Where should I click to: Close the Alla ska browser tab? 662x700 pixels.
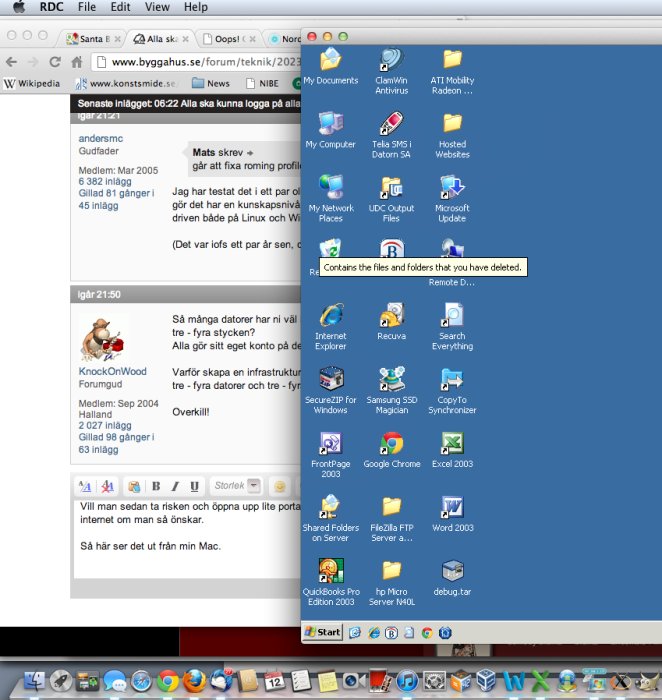185,39
